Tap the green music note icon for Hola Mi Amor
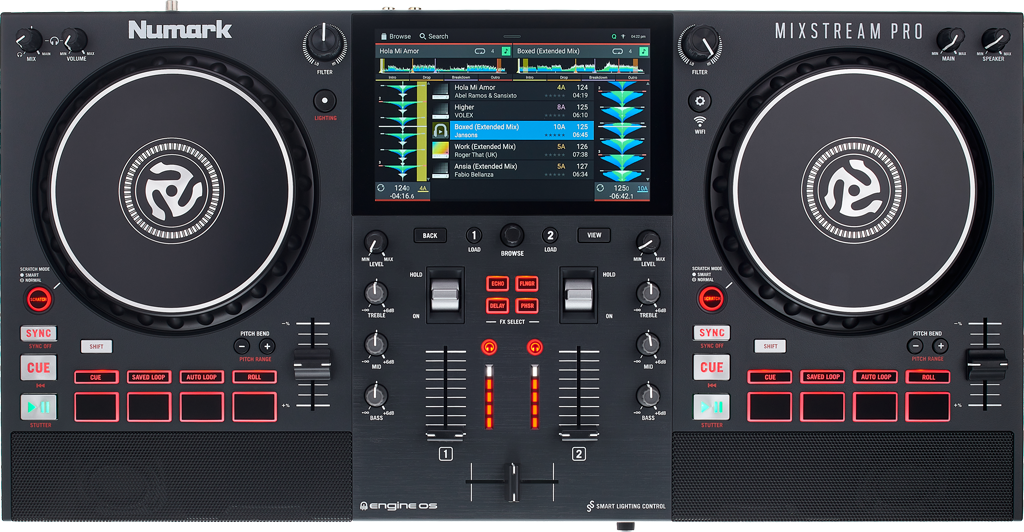 click(505, 50)
